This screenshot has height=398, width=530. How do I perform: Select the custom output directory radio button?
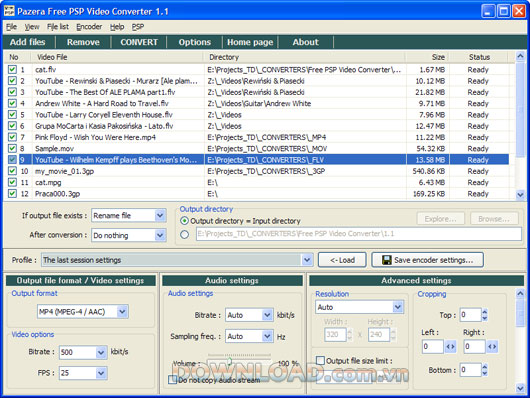[x=184, y=234]
